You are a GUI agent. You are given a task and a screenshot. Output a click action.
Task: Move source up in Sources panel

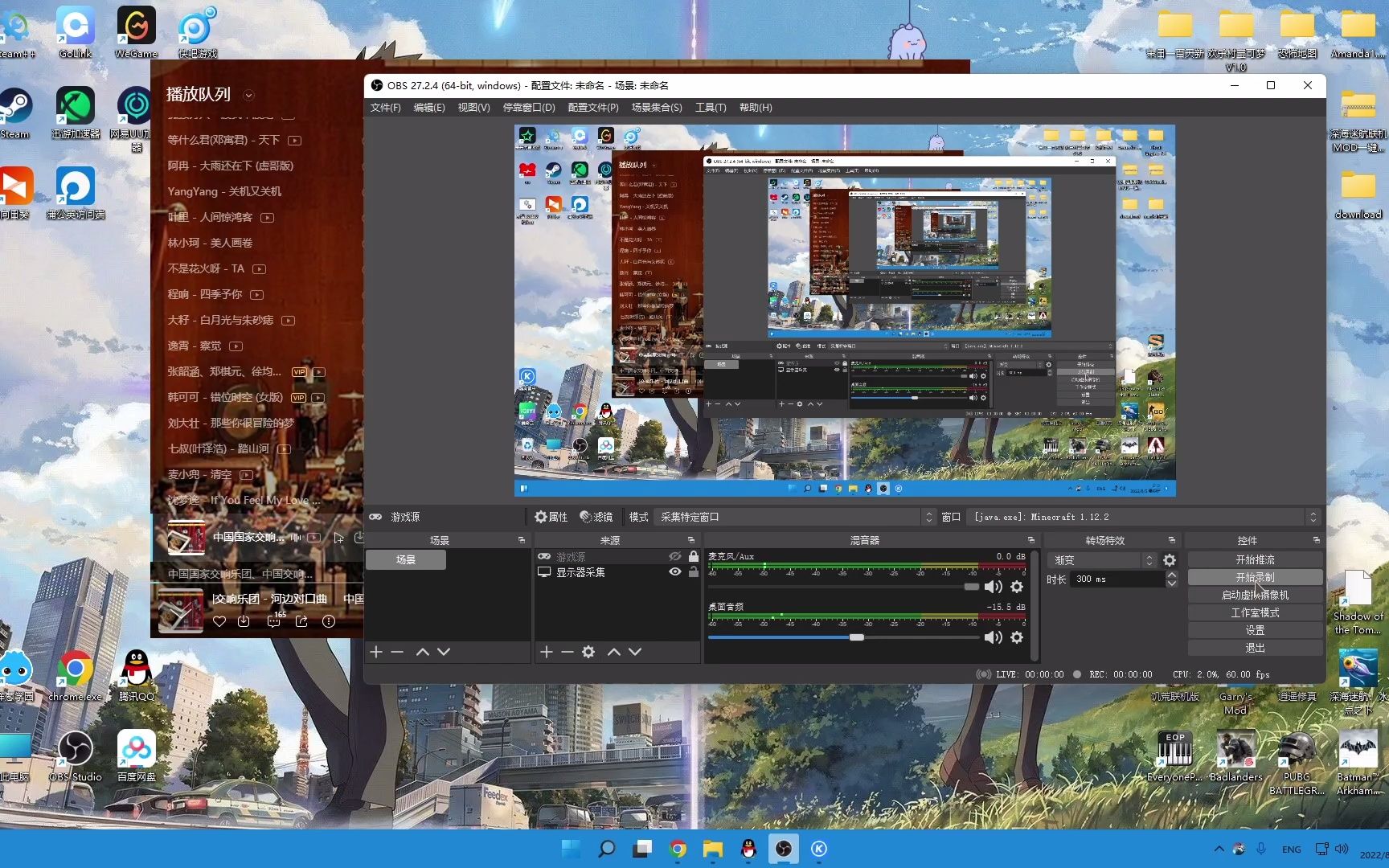[614, 652]
